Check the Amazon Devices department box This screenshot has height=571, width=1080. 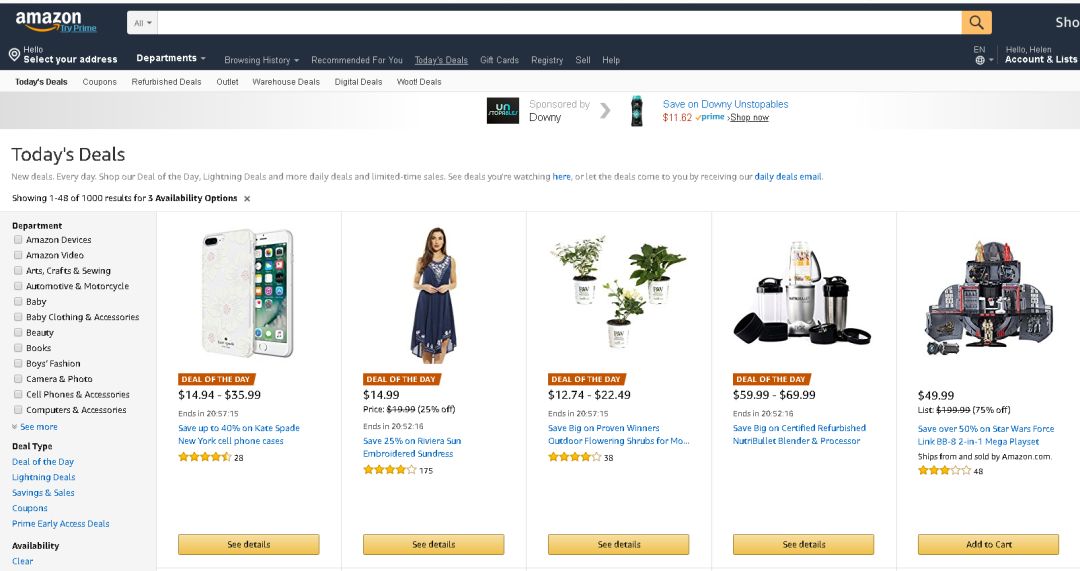[x=18, y=240]
